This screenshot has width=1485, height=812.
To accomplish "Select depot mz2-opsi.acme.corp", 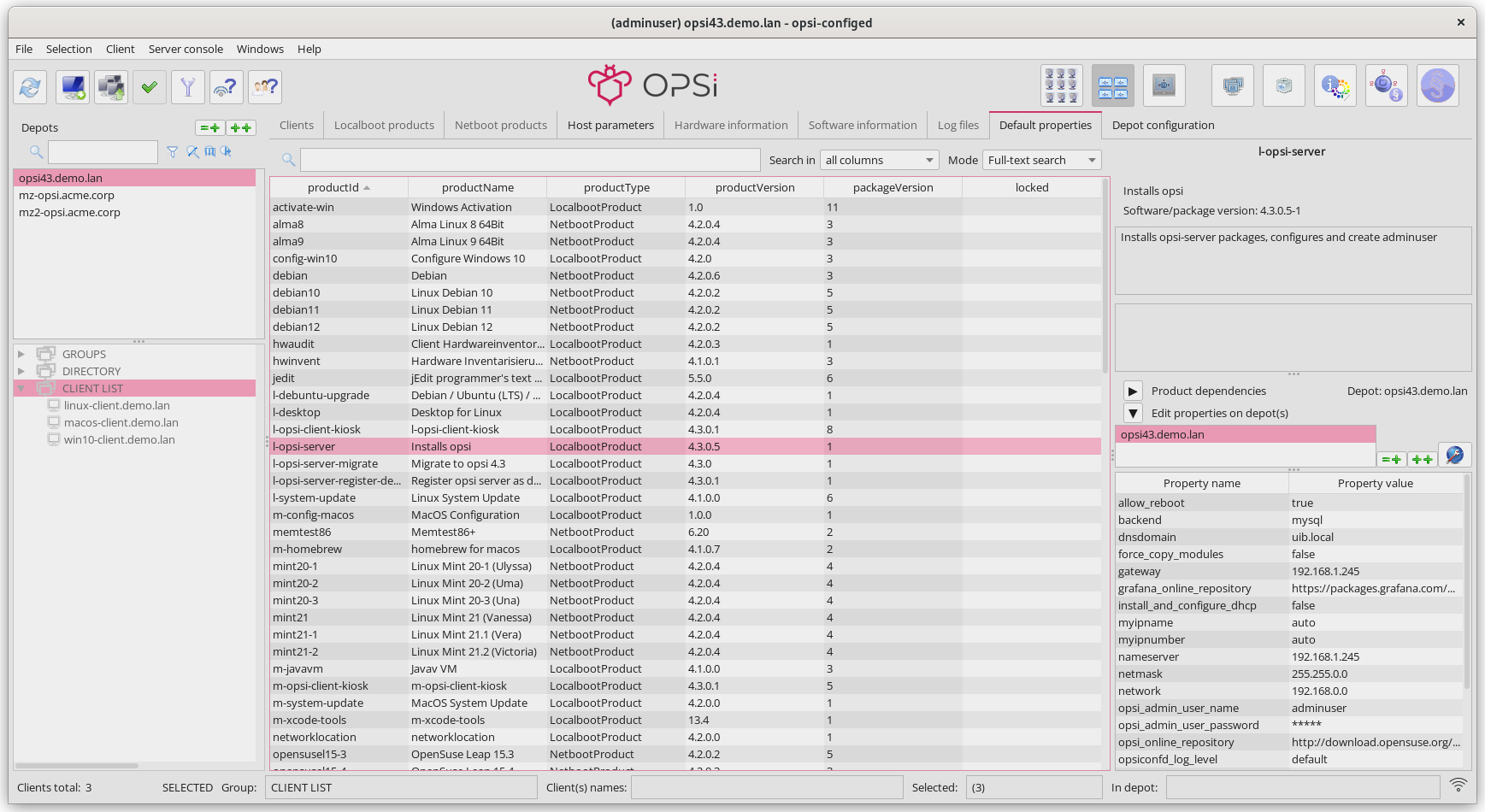I will 134,212.
